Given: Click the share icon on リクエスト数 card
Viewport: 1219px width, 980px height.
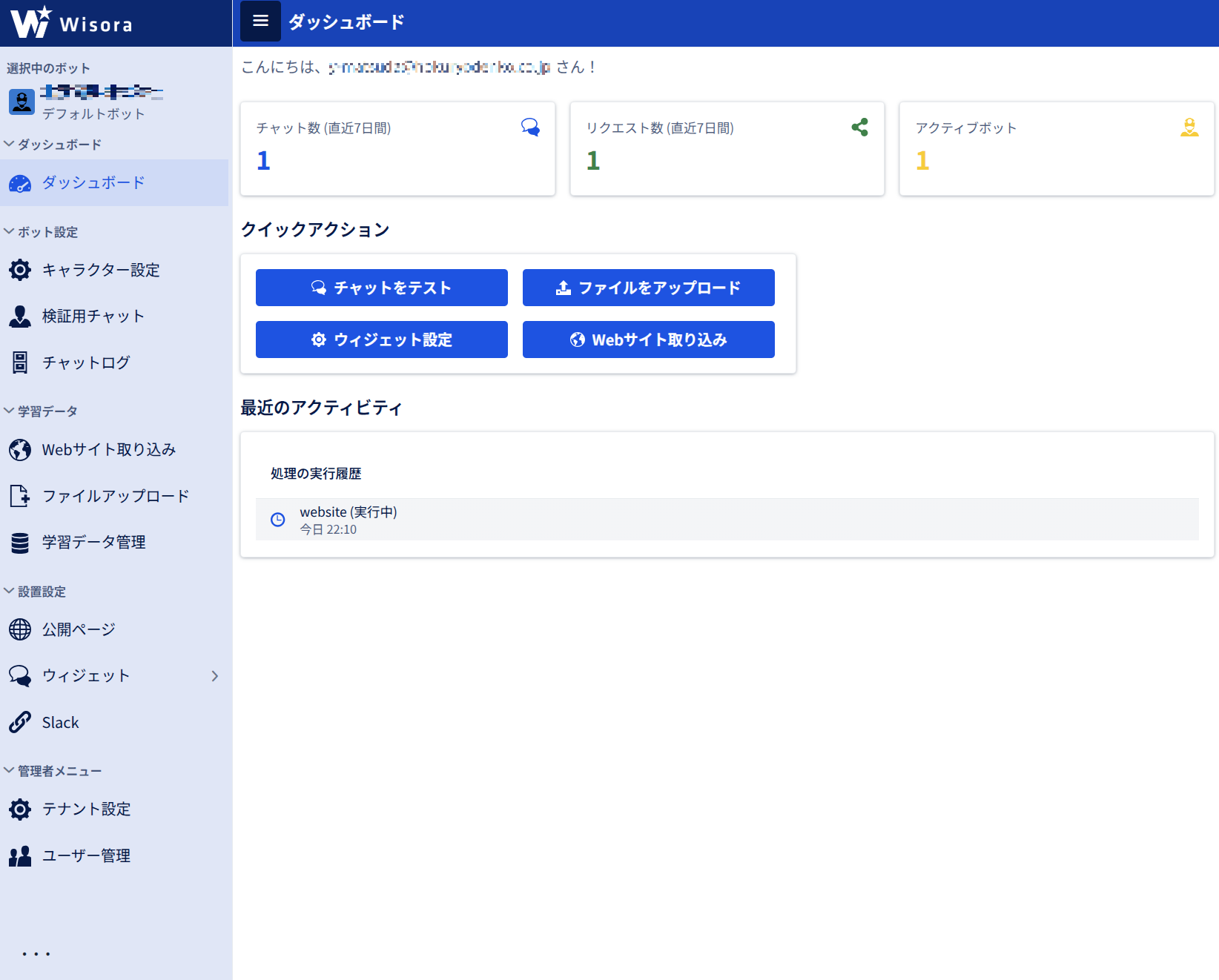Looking at the screenshot, I should click(x=860, y=128).
